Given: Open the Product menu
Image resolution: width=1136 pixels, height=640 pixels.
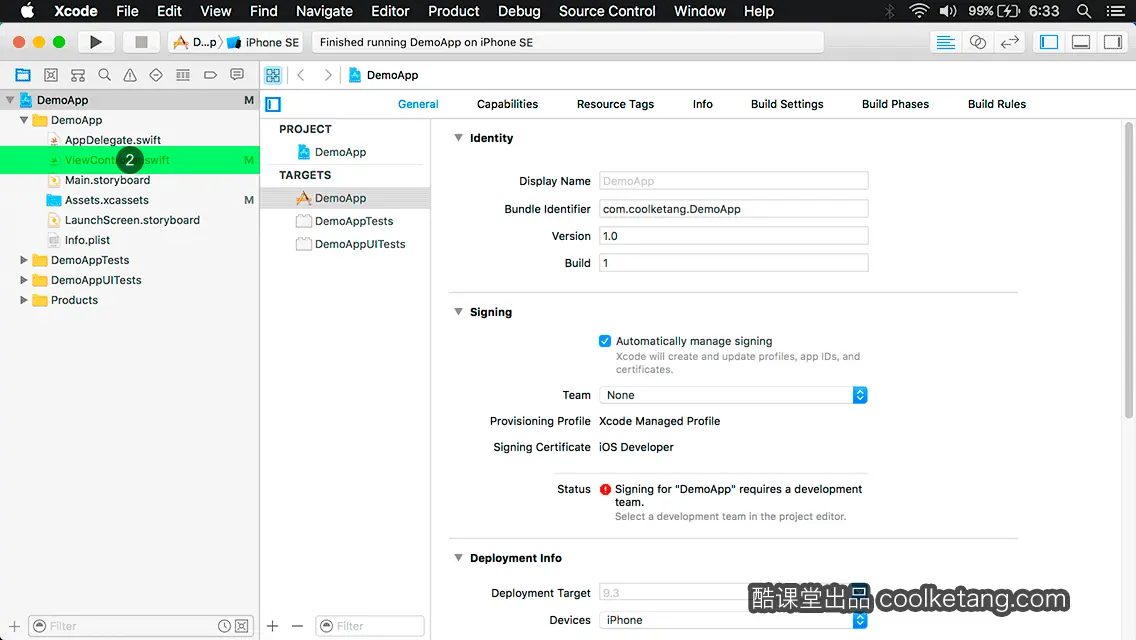Looking at the screenshot, I should coord(454,11).
